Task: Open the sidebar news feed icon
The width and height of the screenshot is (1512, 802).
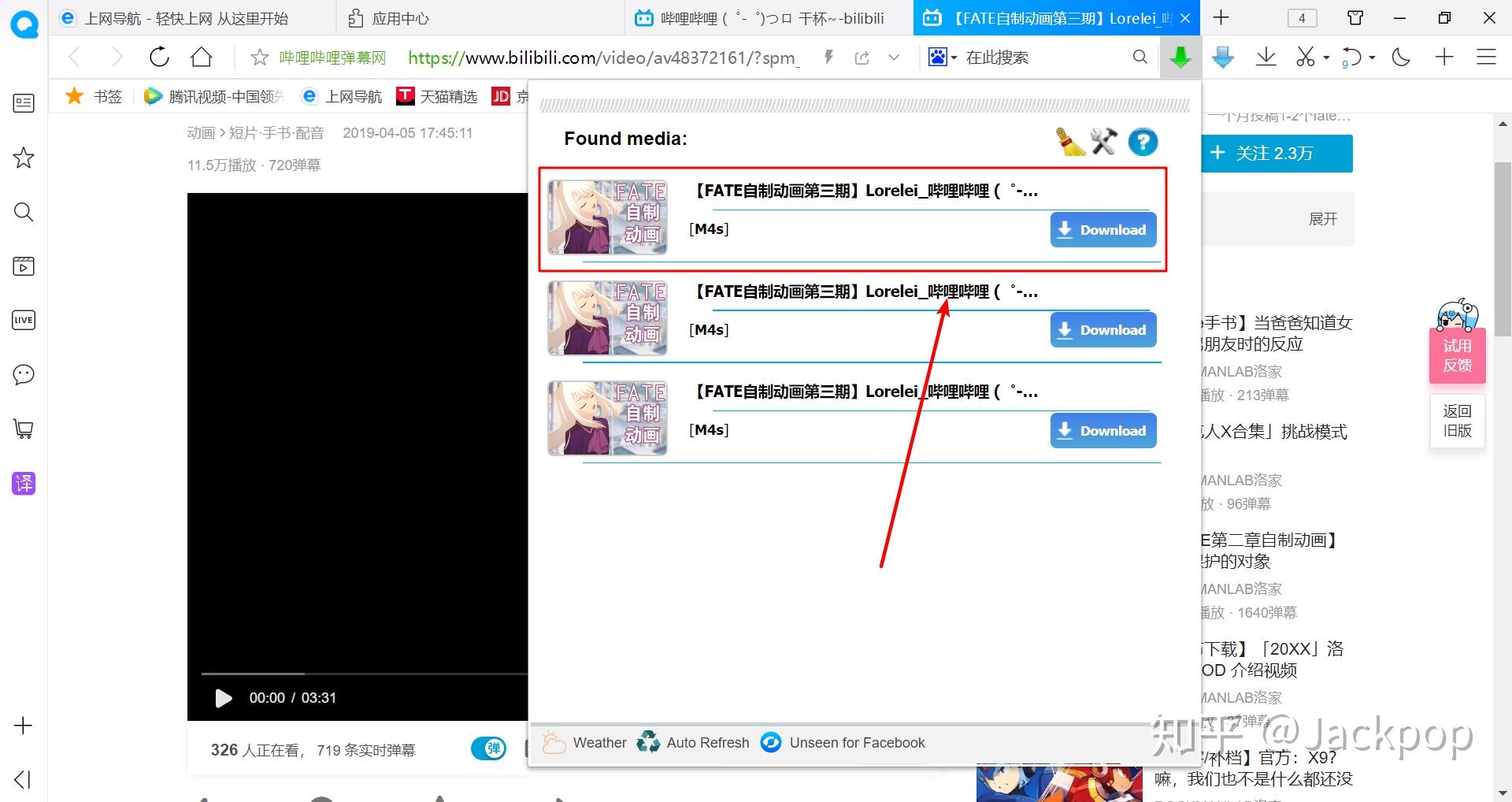Action: [24, 103]
